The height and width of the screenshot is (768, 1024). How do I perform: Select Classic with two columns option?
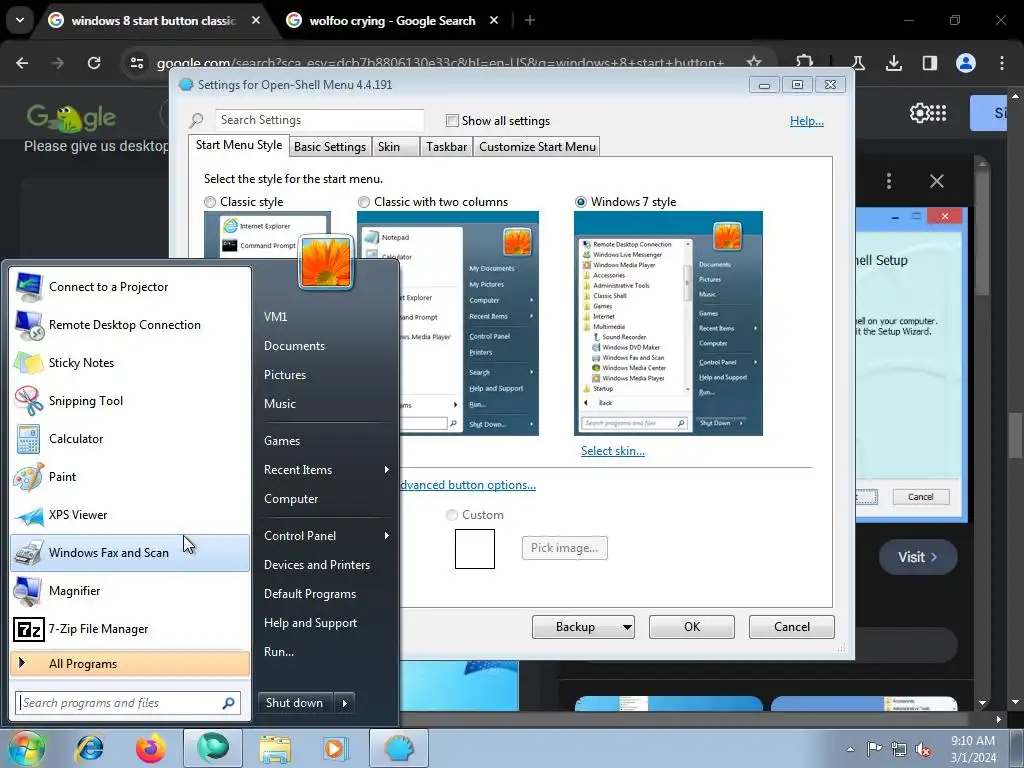click(364, 202)
